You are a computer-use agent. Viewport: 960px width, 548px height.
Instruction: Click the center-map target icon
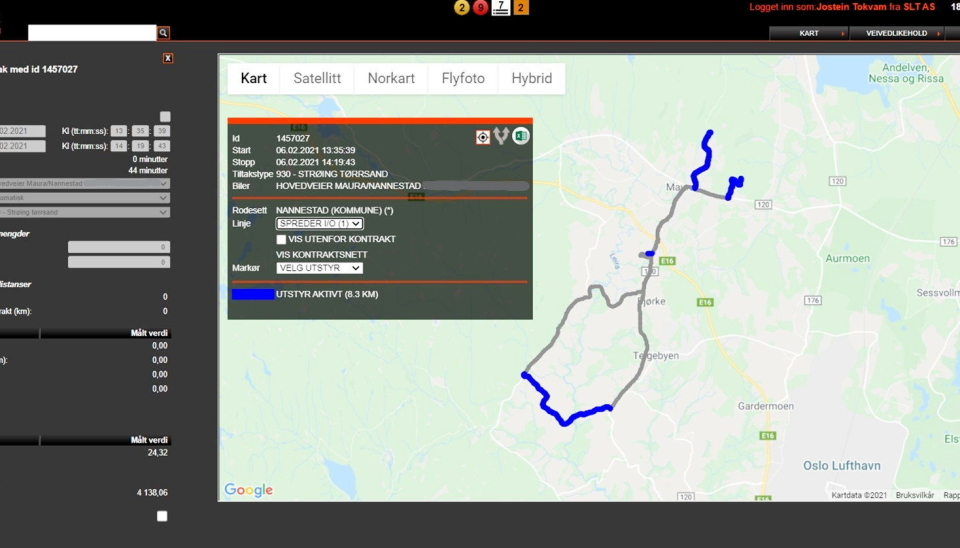click(x=483, y=137)
